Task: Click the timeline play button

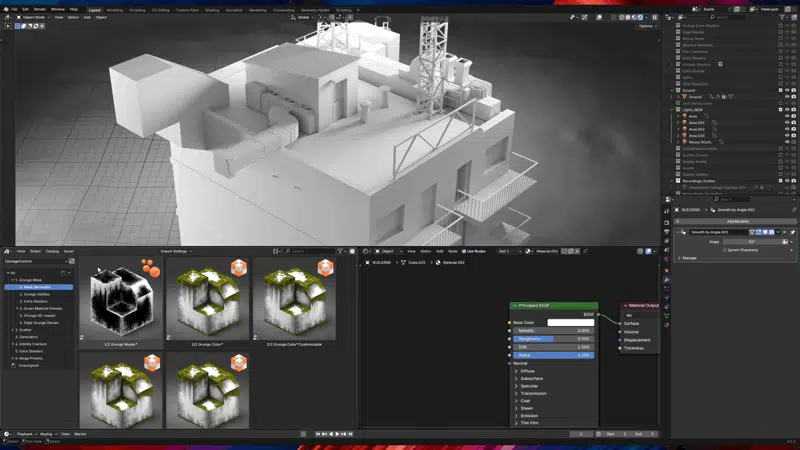Action: (337, 434)
